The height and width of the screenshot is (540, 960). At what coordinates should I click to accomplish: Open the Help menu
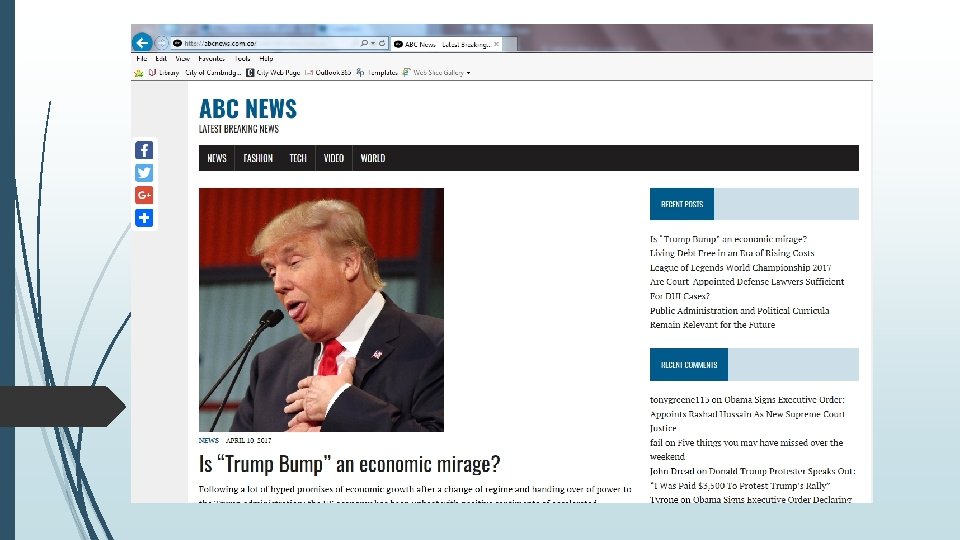(x=266, y=59)
